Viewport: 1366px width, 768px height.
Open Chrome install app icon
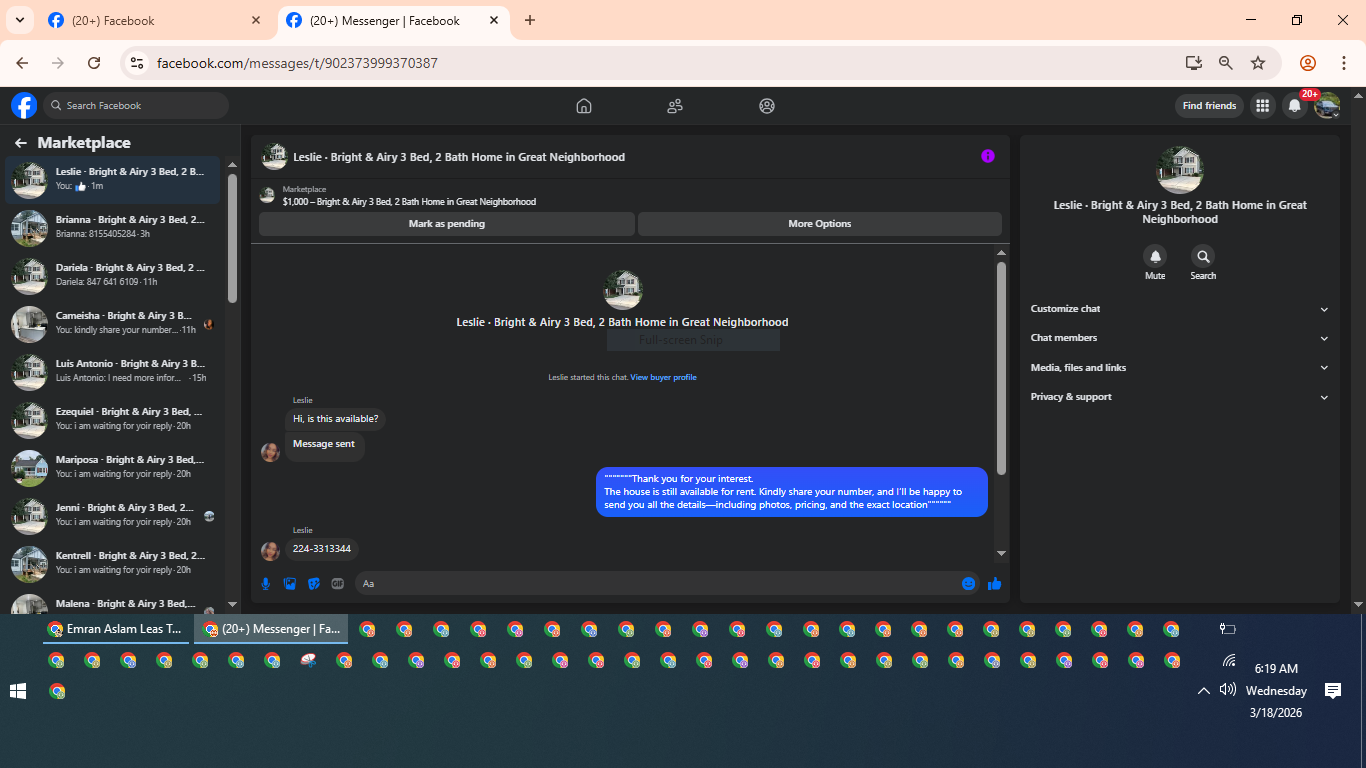[1194, 63]
